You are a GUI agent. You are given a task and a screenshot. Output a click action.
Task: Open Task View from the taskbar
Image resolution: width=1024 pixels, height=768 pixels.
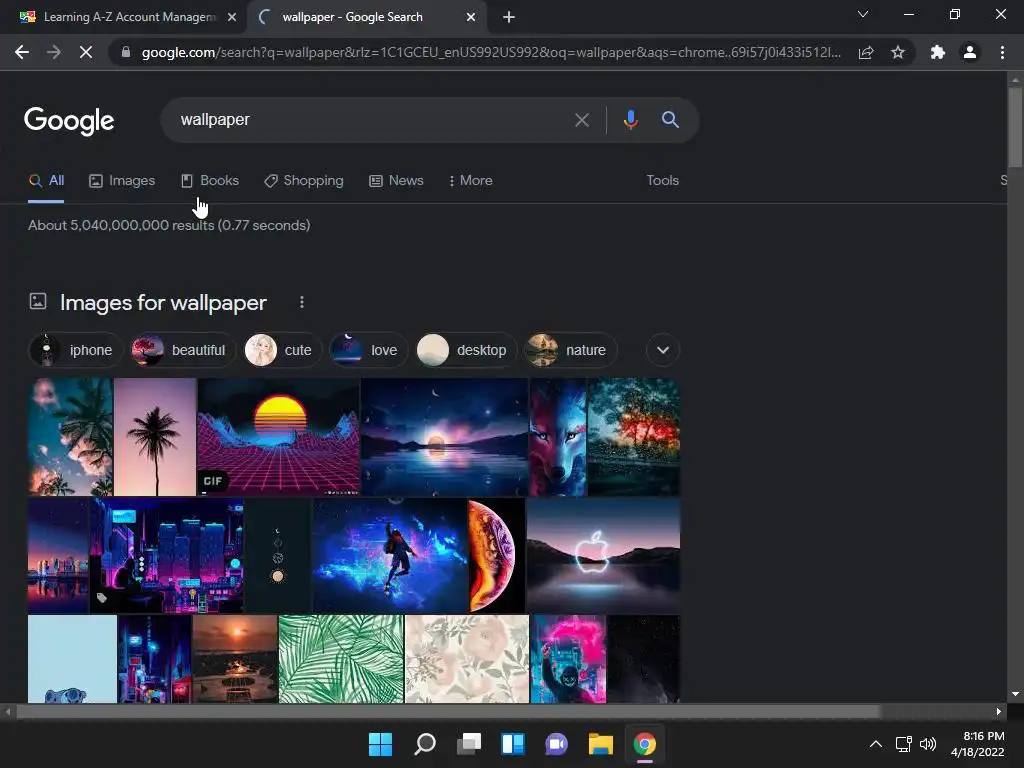pos(469,744)
